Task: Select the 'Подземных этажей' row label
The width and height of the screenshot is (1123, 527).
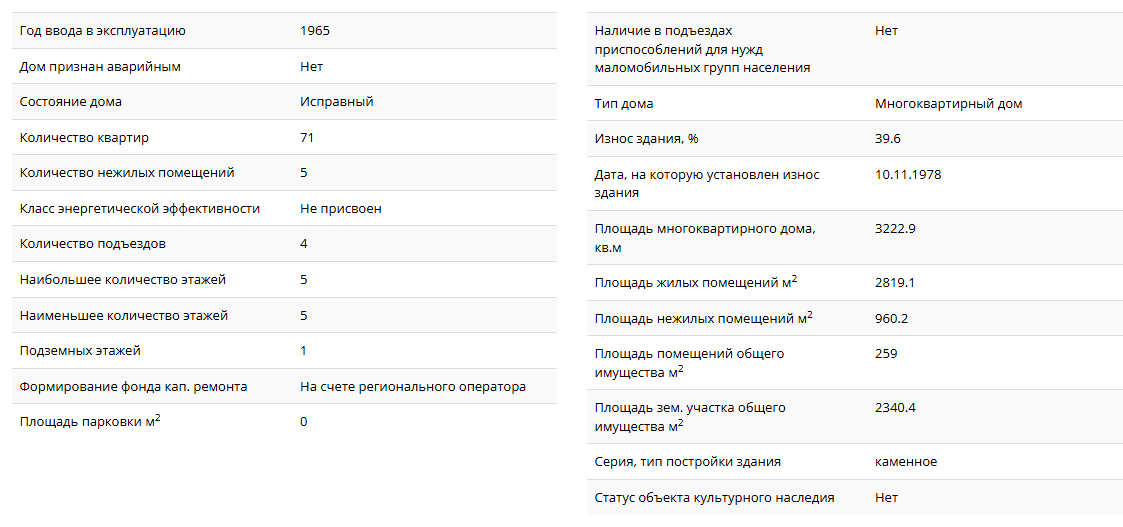Action: tap(80, 351)
